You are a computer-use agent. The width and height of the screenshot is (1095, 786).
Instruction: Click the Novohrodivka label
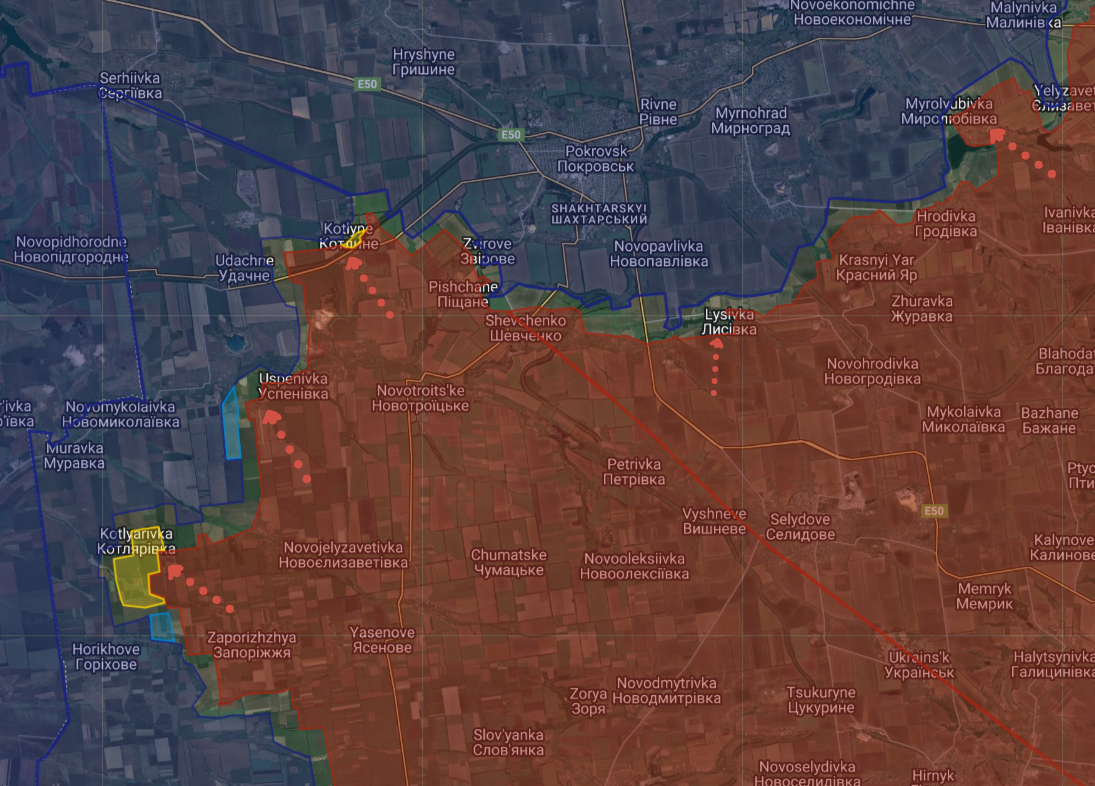coord(872,371)
